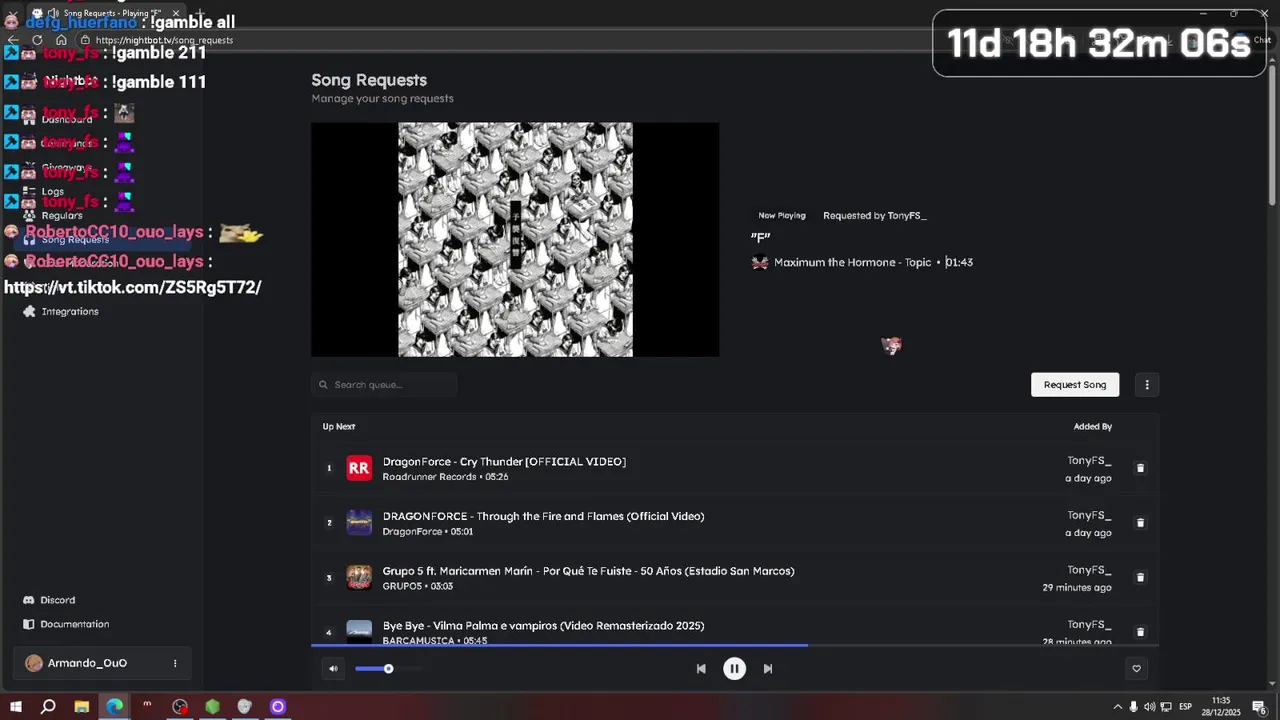Switch to Song Requests browser tab
The height and width of the screenshot is (720, 1280).
tap(107, 13)
